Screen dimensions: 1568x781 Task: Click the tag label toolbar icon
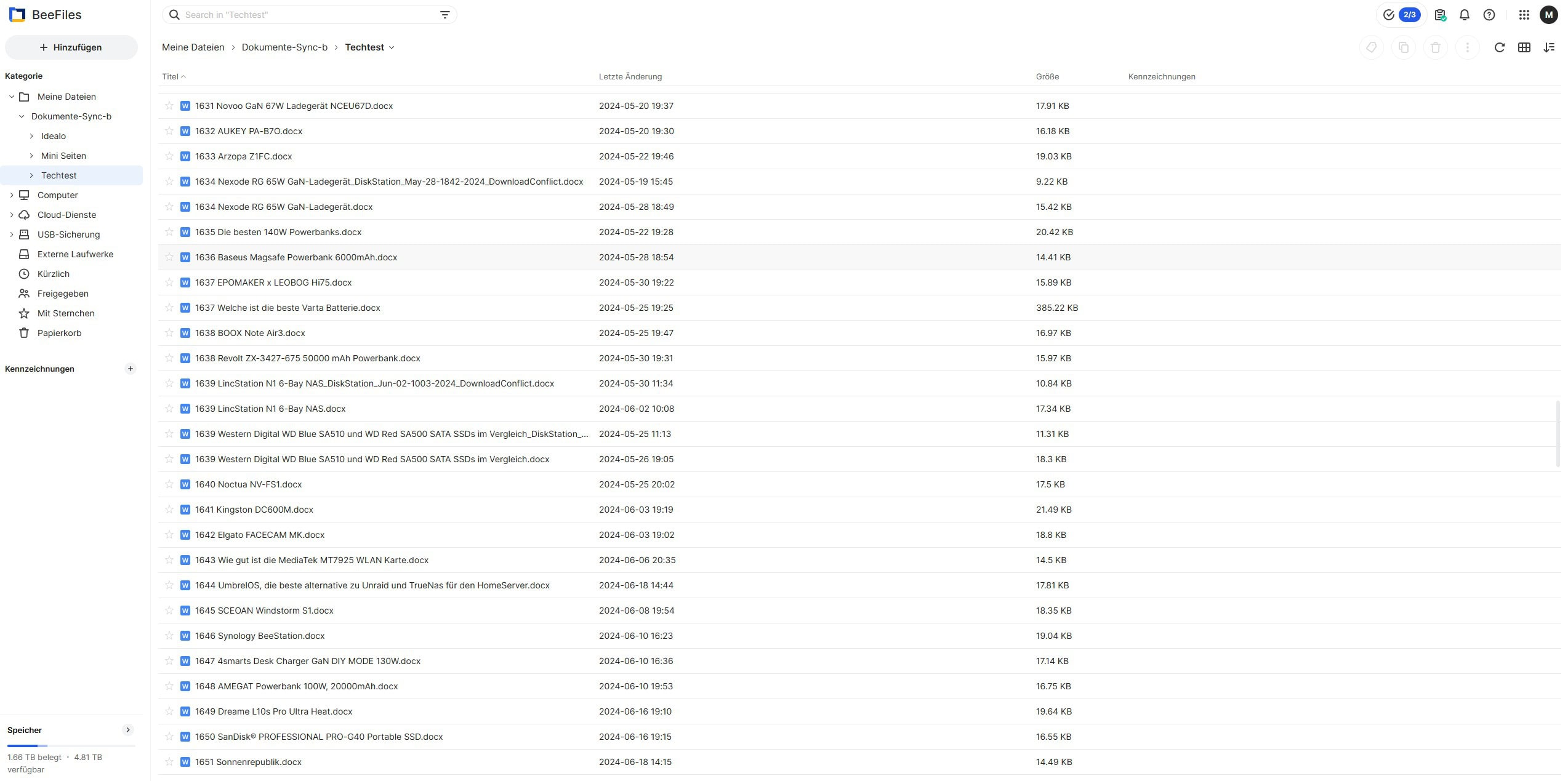(1372, 47)
